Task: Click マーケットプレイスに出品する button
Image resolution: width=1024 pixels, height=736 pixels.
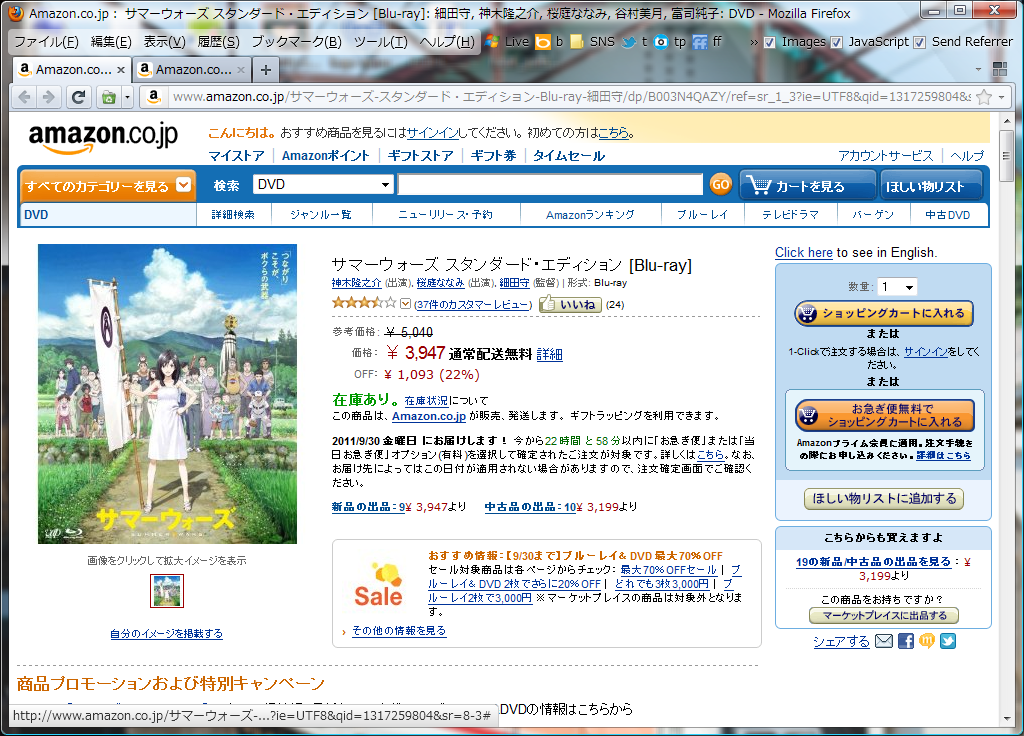Action: 884,615
